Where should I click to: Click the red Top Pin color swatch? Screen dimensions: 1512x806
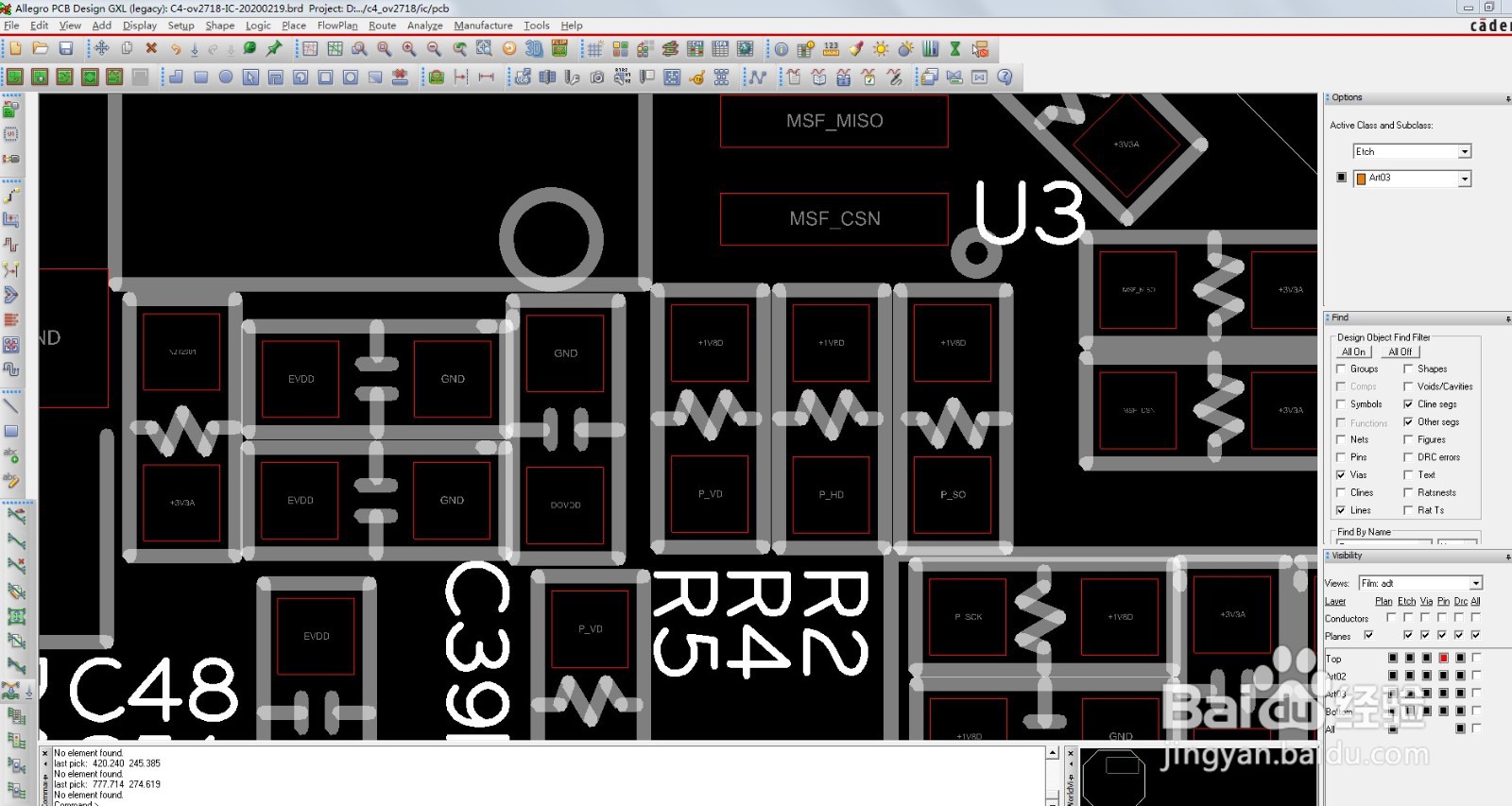click(x=1443, y=658)
